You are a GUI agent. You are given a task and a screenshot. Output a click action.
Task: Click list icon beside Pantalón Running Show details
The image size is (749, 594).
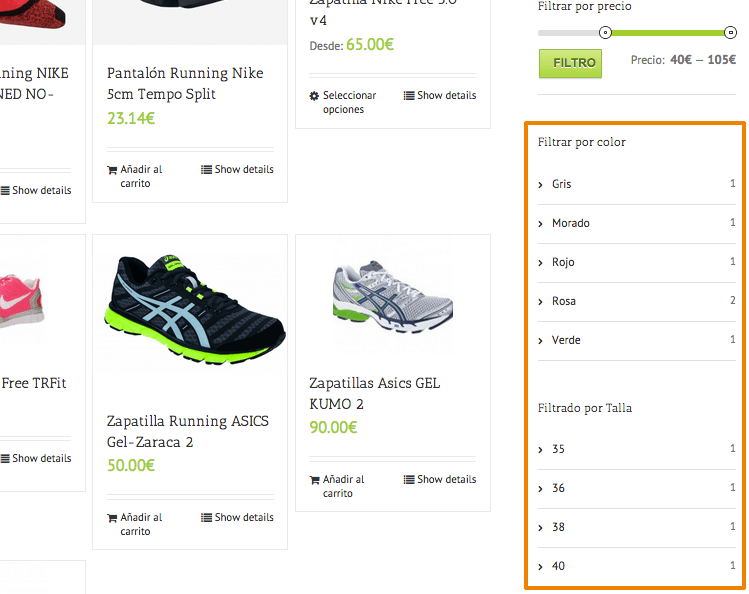click(x=206, y=170)
